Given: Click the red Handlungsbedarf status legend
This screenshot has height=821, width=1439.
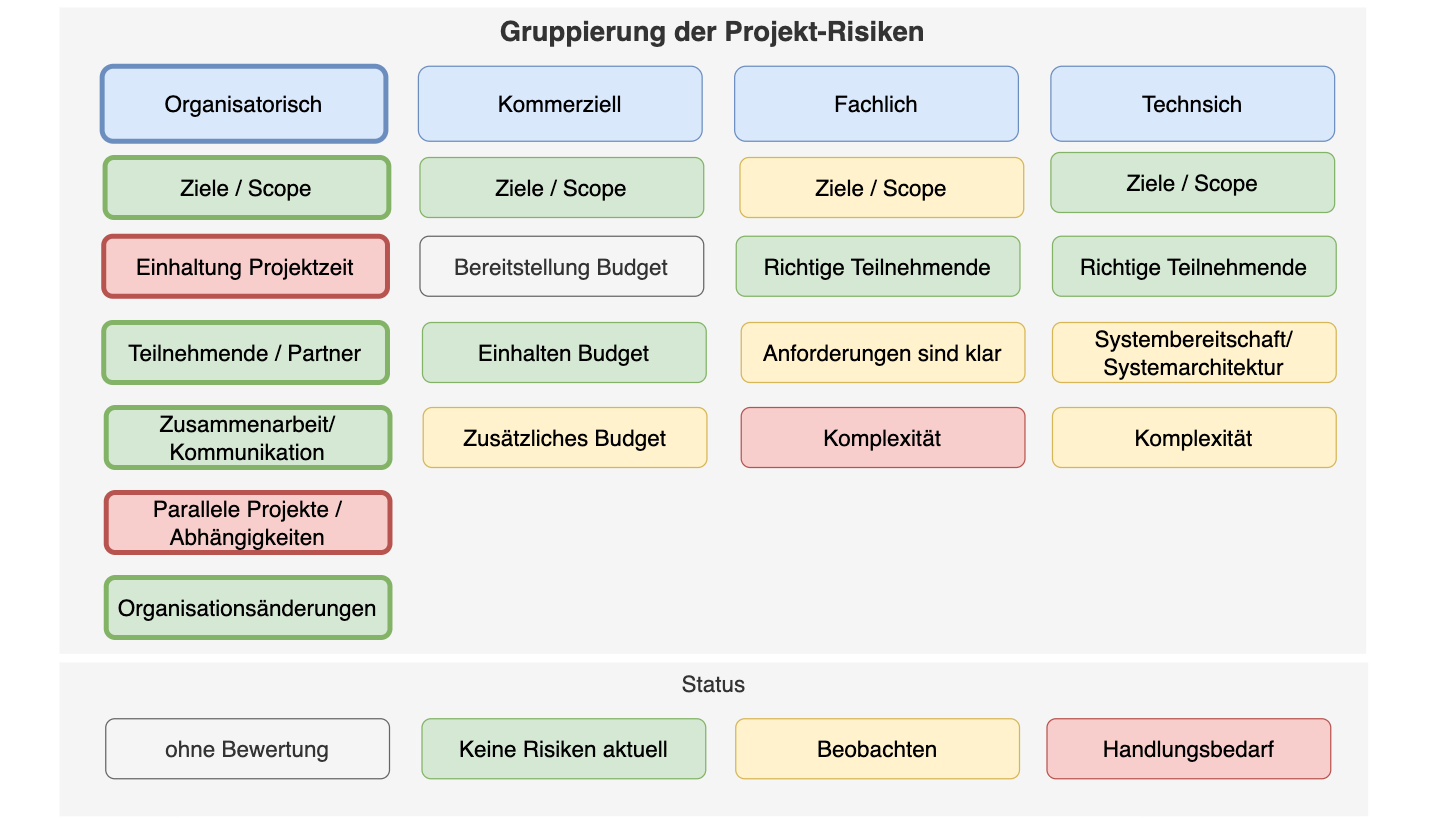Looking at the screenshot, I should [x=1188, y=749].
